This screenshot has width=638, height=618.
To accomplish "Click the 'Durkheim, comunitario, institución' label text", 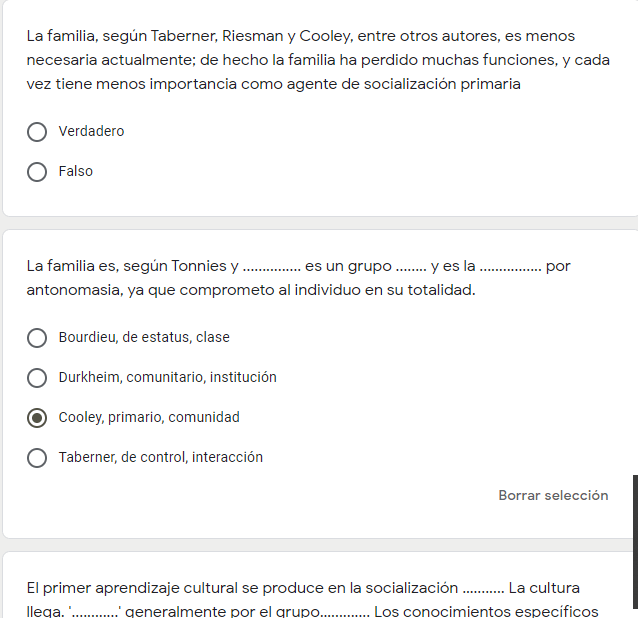I will [167, 378].
